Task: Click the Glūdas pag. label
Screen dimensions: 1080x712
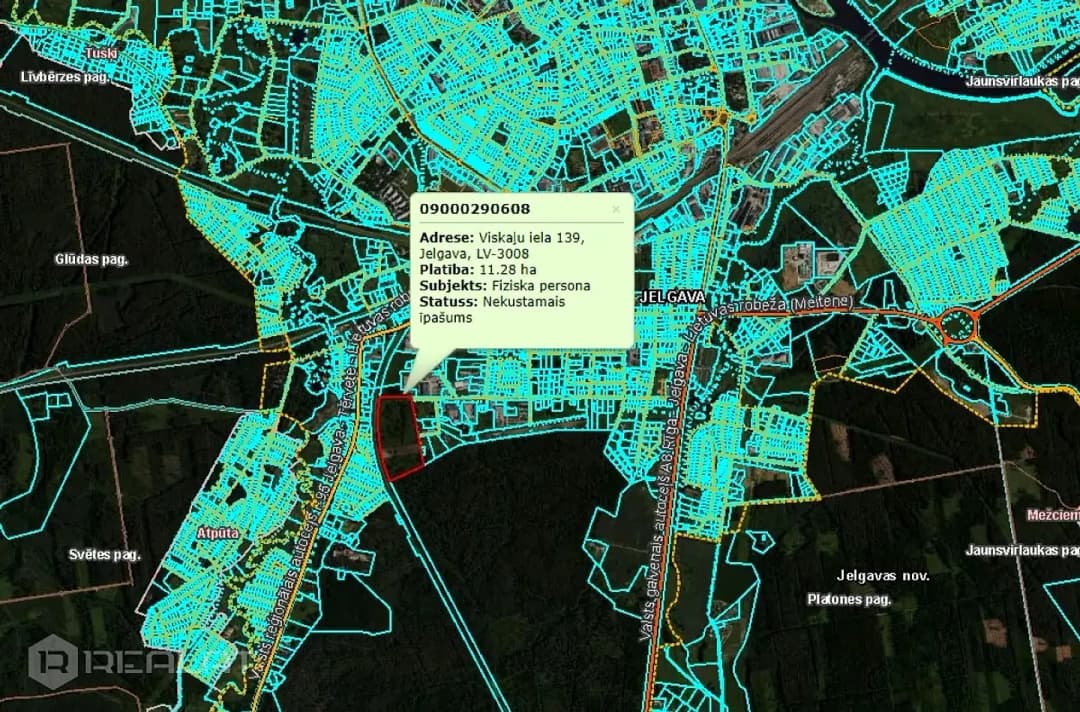Action: [91, 260]
